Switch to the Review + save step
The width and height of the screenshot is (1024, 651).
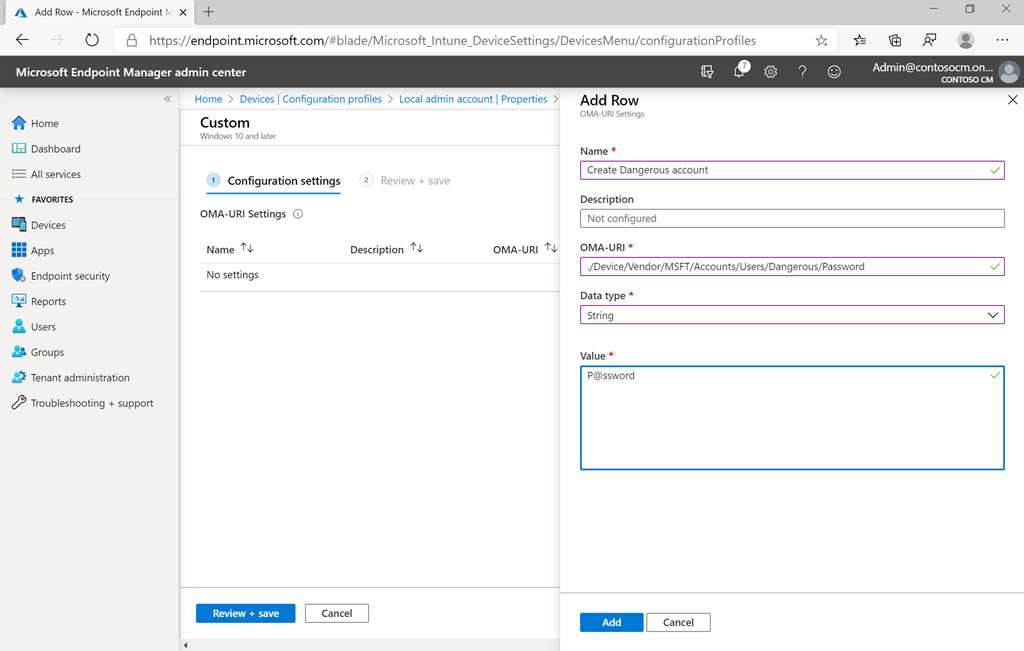(414, 181)
